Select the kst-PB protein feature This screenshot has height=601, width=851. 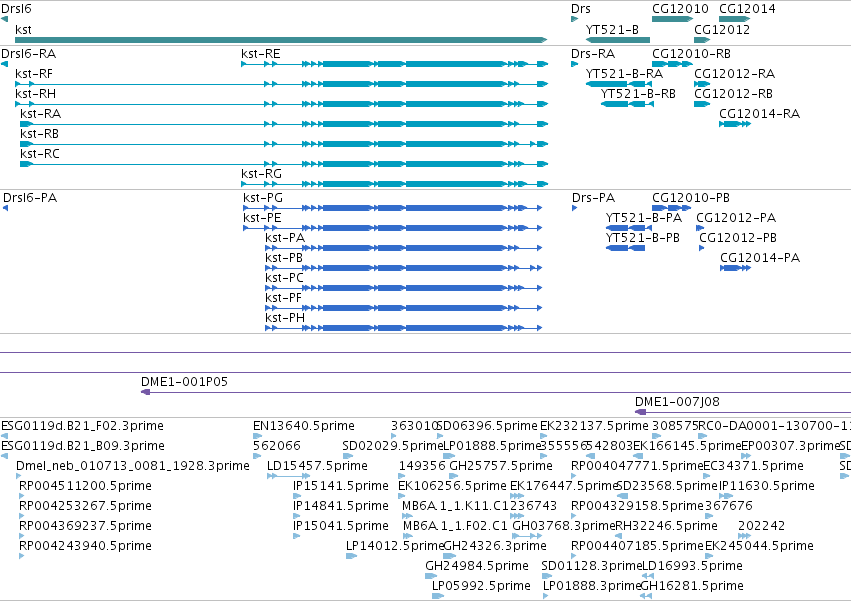pos(404,268)
